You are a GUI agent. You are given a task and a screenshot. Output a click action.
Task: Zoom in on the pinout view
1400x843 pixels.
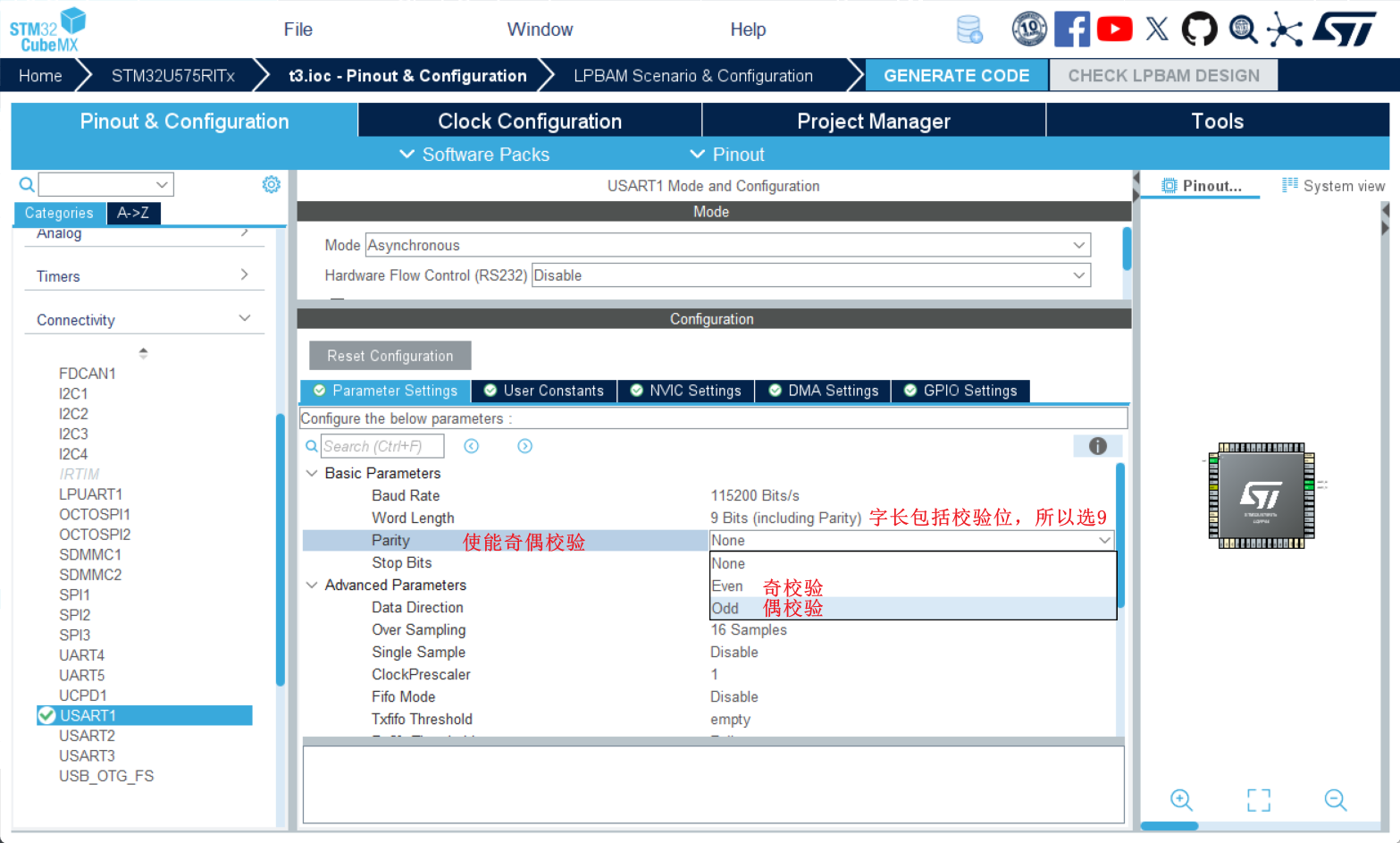pos(1181,799)
